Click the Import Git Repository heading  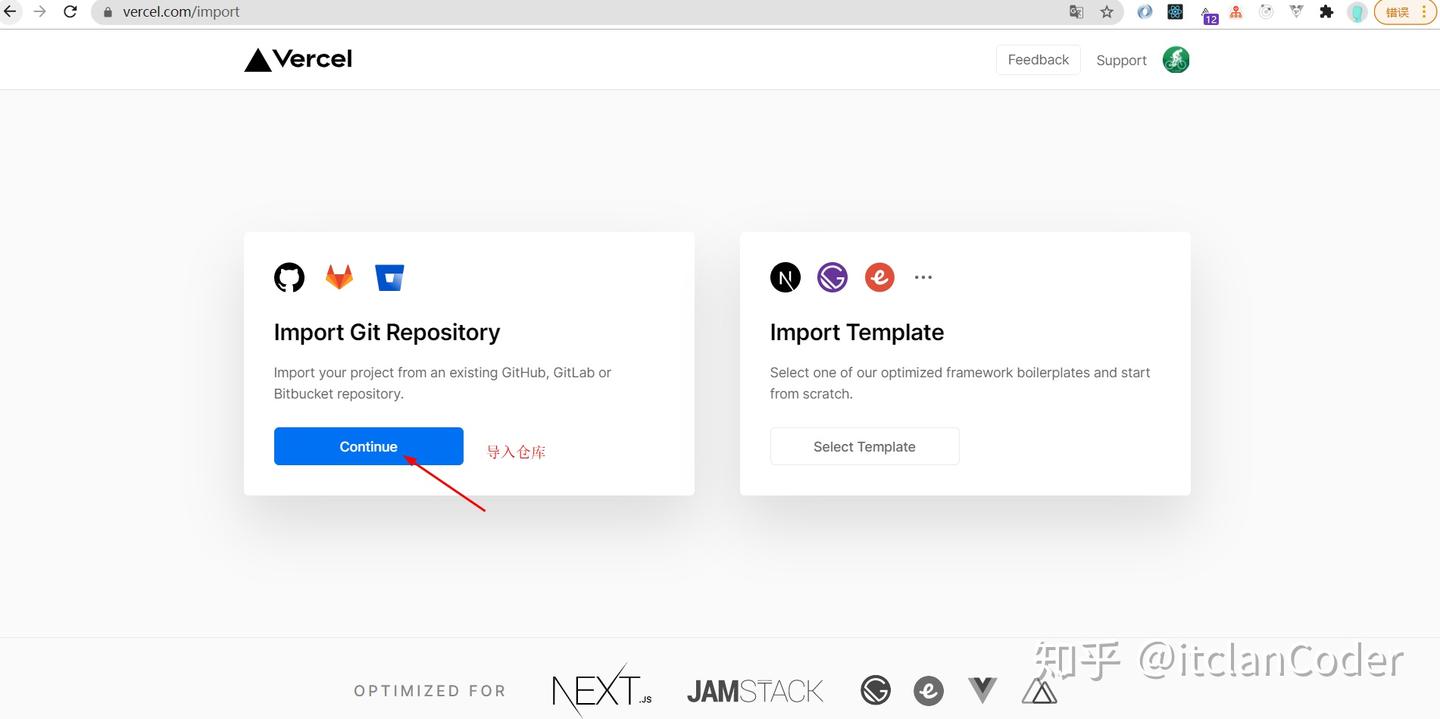(x=387, y=332)
